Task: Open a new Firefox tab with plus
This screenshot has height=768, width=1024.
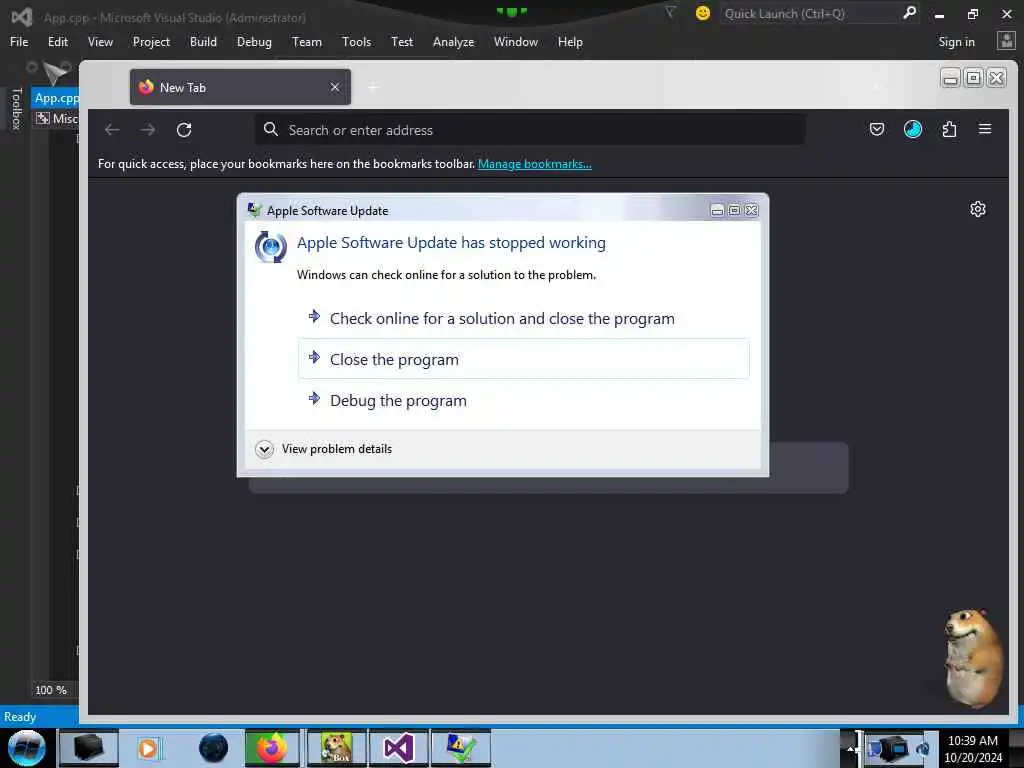Action: pyautogui.click(x=374, y=87)
